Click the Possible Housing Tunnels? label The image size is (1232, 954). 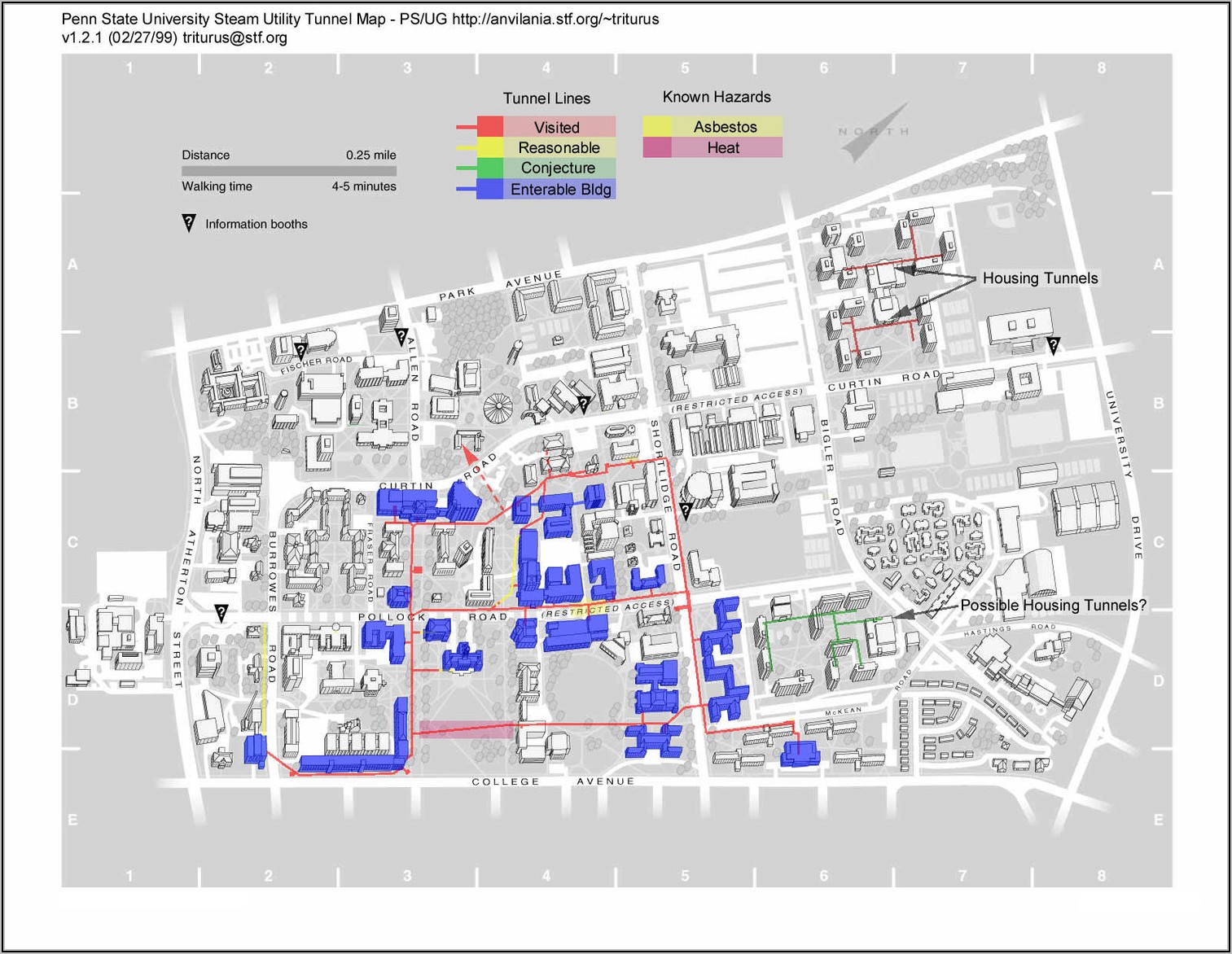coord(1053,606)
